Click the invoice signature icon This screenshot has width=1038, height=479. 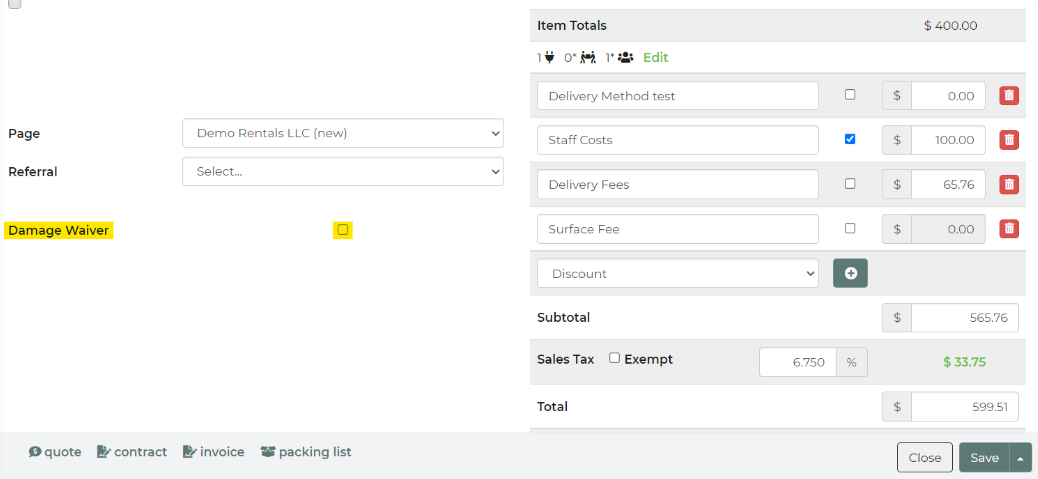[189, 452]
